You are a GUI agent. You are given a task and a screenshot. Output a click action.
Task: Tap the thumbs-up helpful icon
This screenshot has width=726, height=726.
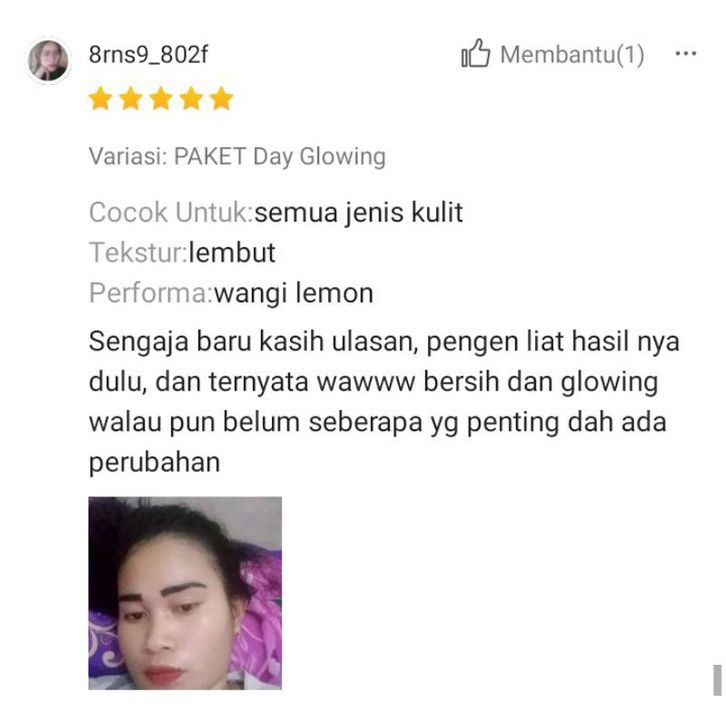pos(476,53)
